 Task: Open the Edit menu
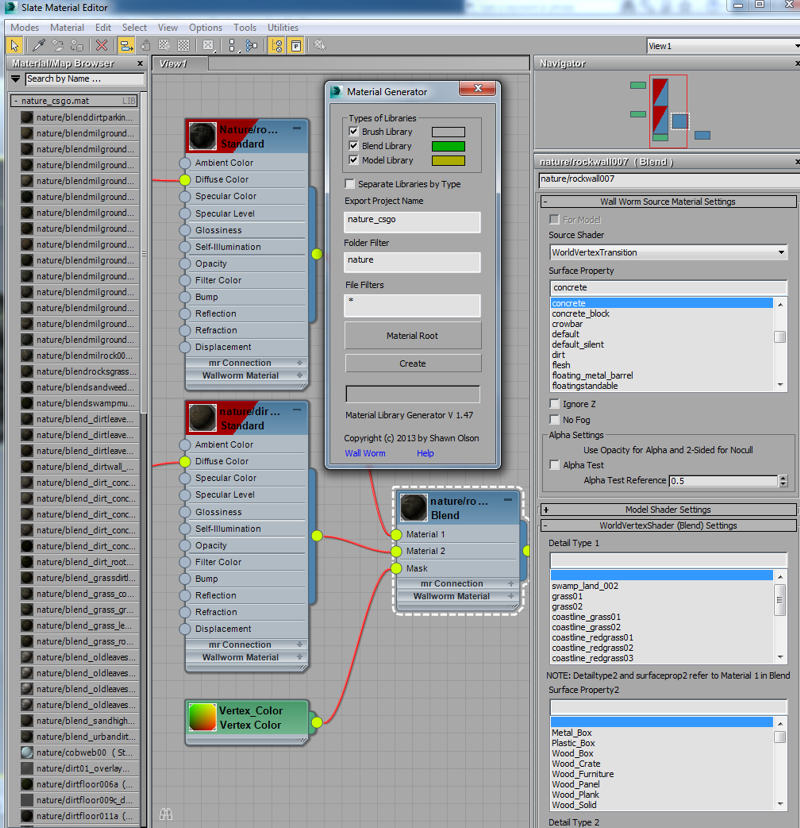(103, 27)
